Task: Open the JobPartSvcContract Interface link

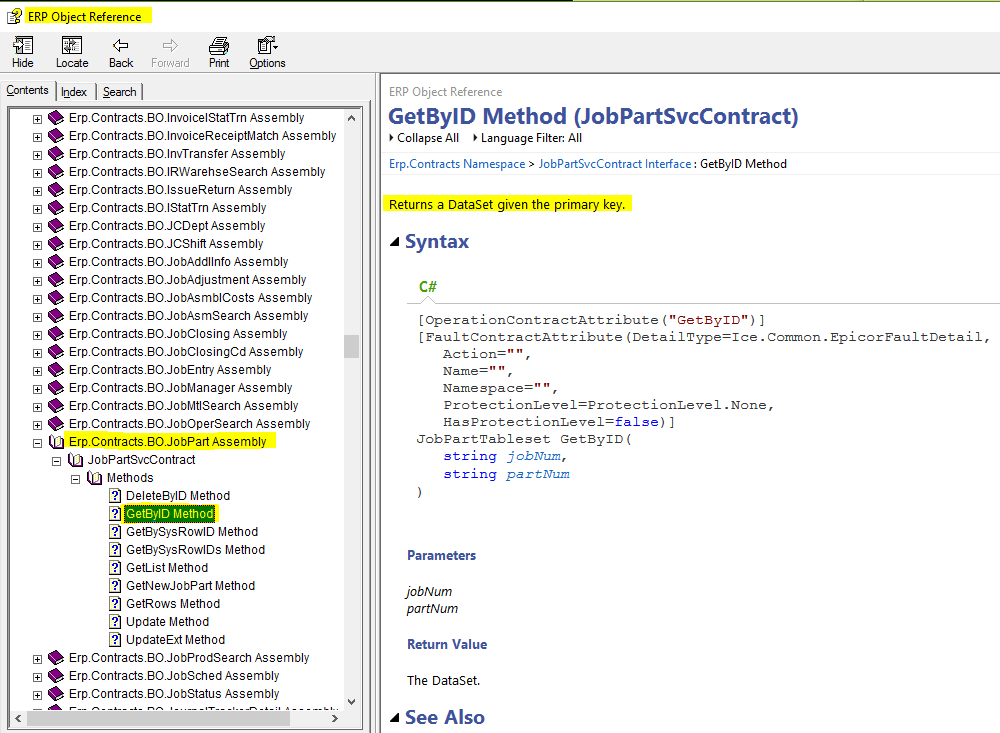Action: (615, 164)
